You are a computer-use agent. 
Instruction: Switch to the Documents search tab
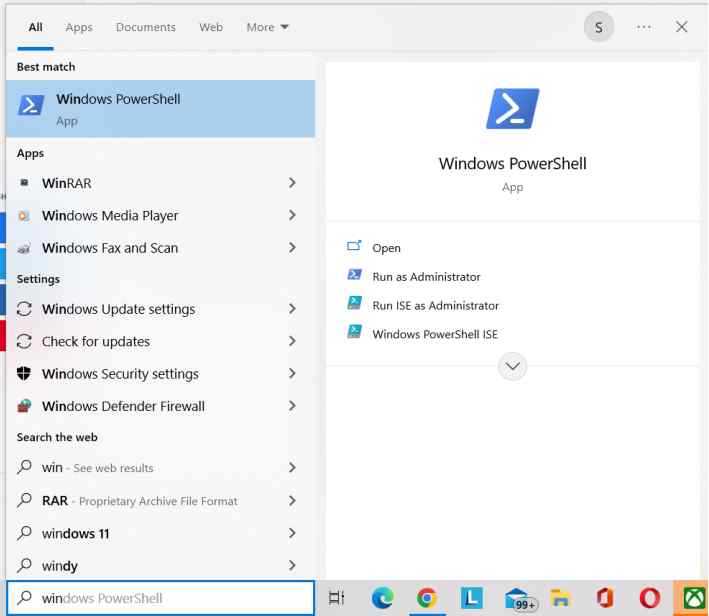[146, 28]
